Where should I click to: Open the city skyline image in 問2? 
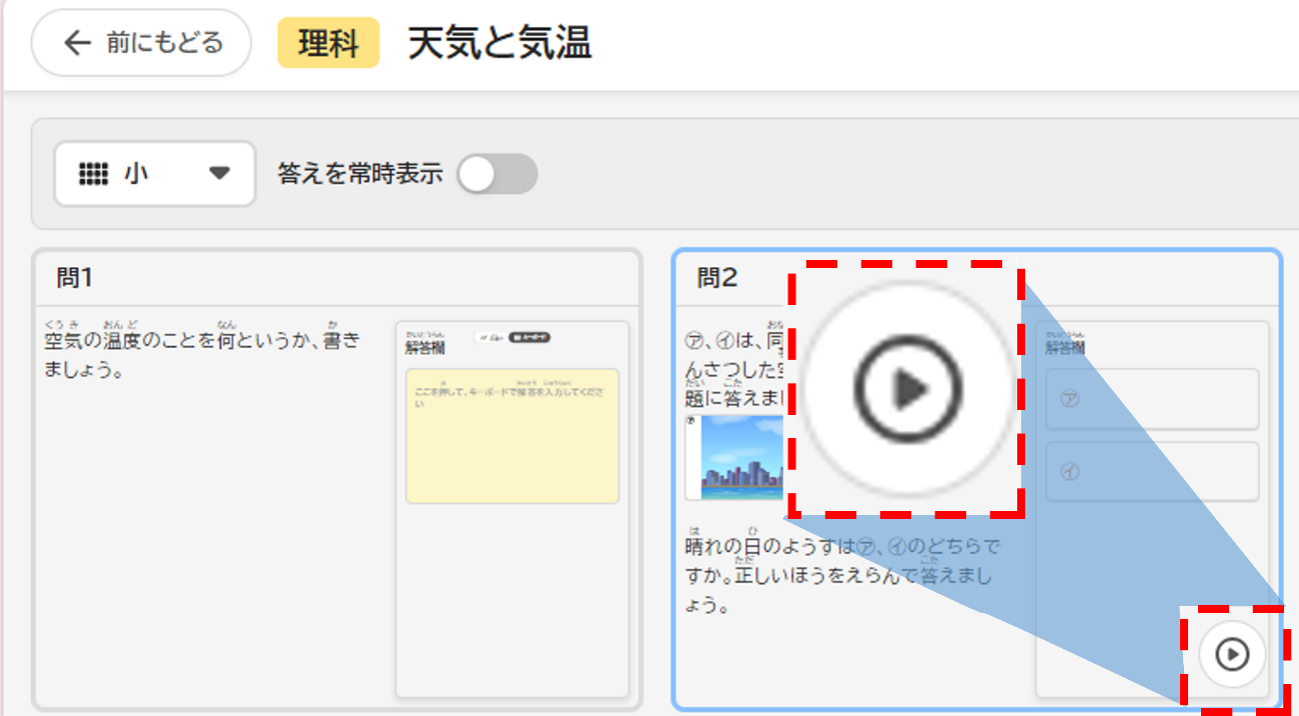742,457
